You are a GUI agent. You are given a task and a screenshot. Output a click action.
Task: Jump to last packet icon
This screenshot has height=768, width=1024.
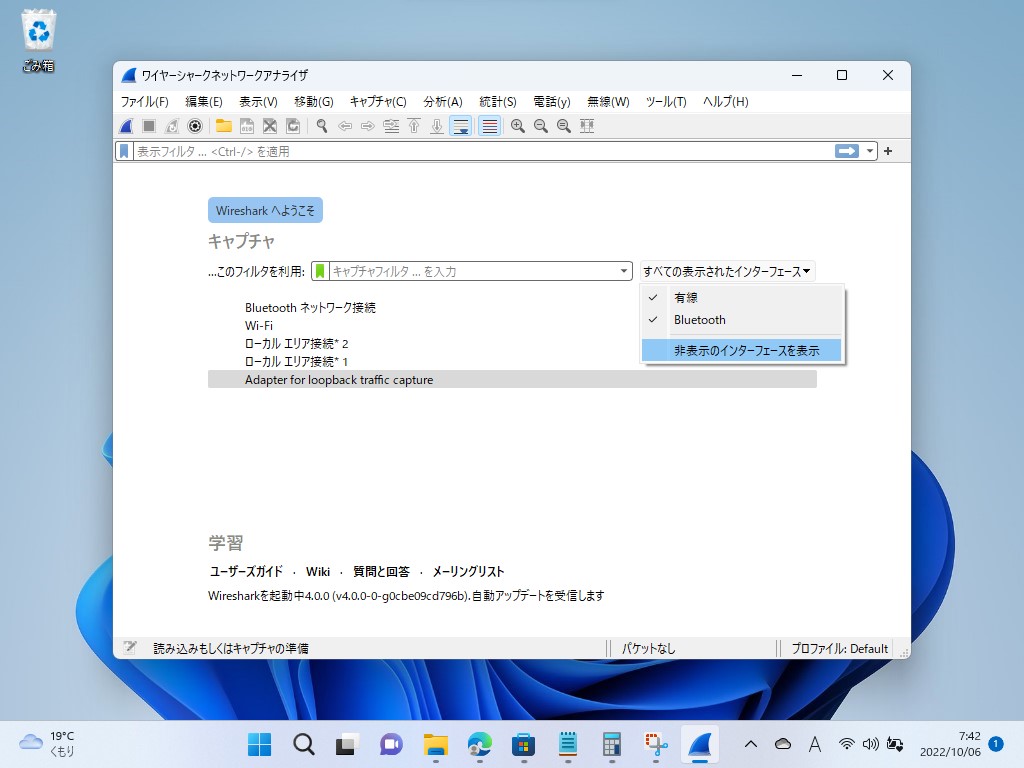tap(437, 126)
